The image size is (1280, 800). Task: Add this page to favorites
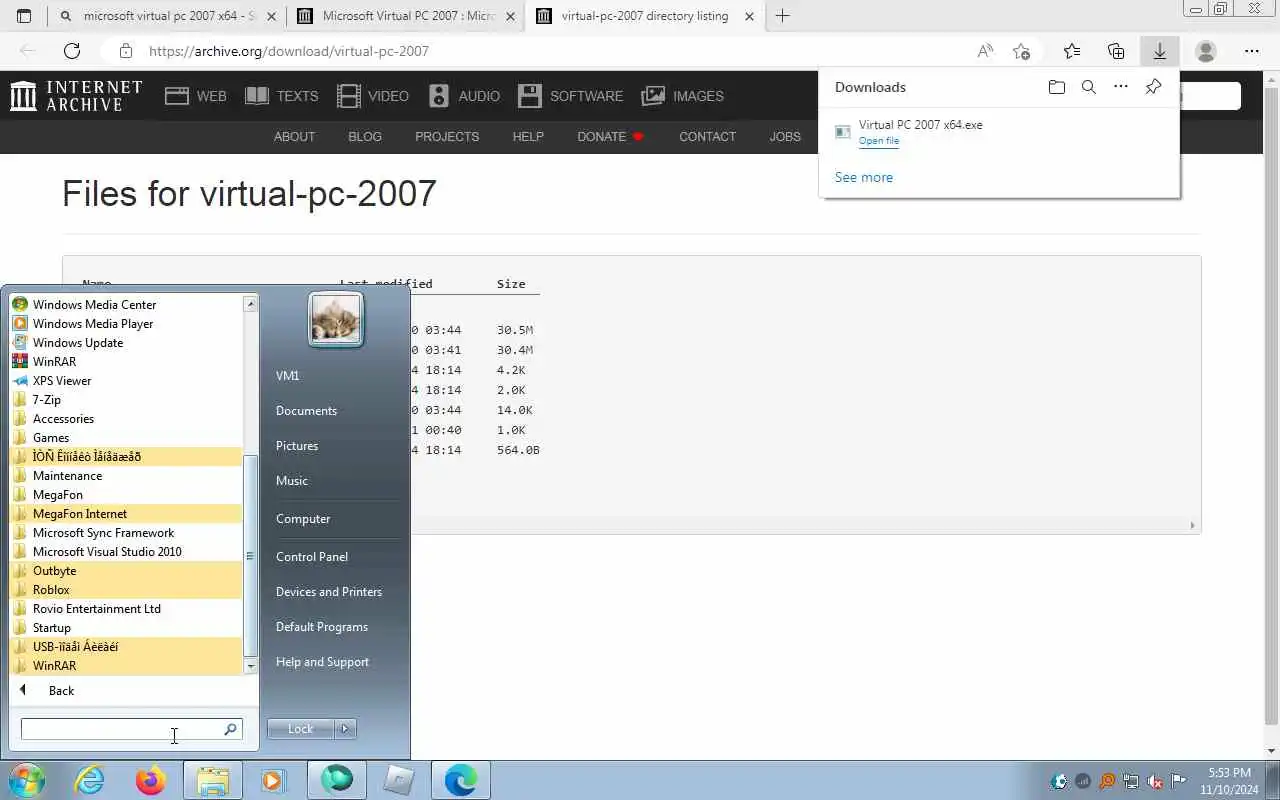(1021, 51)
